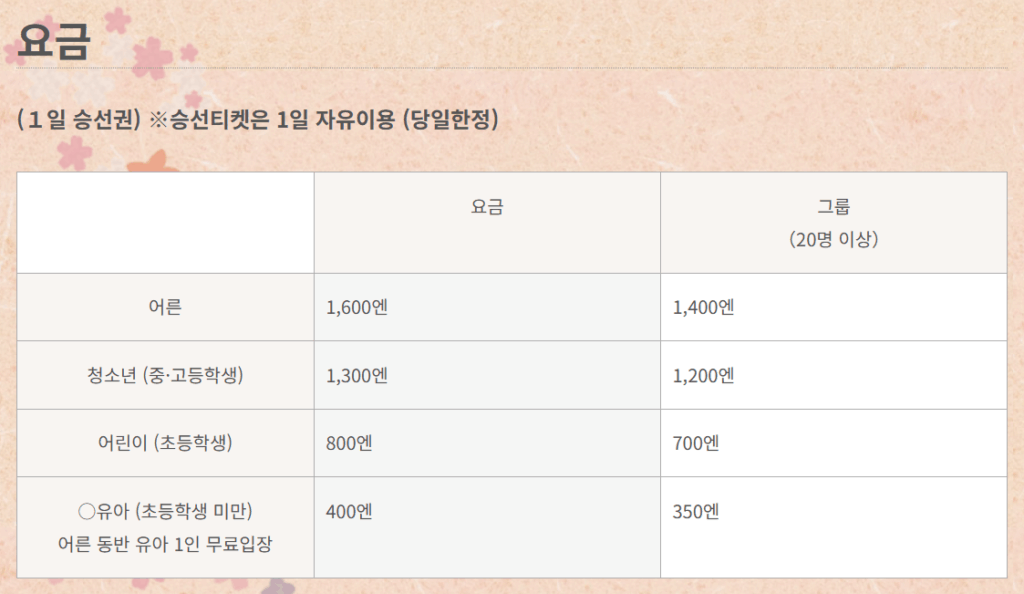Click the 청소년 (중·고등학생) row label

(x=165, y=375)
